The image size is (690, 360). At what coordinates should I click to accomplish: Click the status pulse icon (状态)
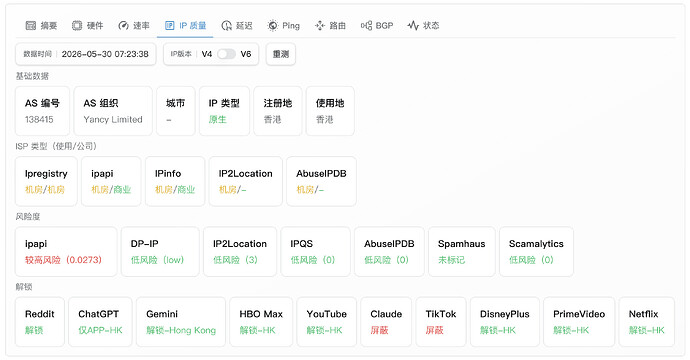coord(413,26)
